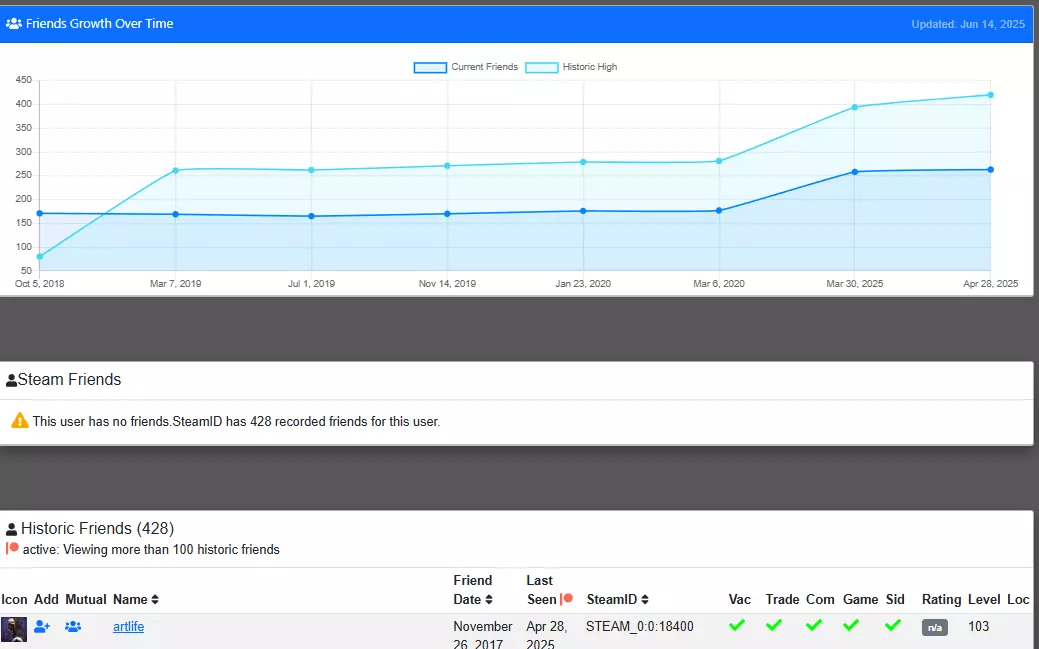Click the person icon beside Steam Friends

pos(11,381)
